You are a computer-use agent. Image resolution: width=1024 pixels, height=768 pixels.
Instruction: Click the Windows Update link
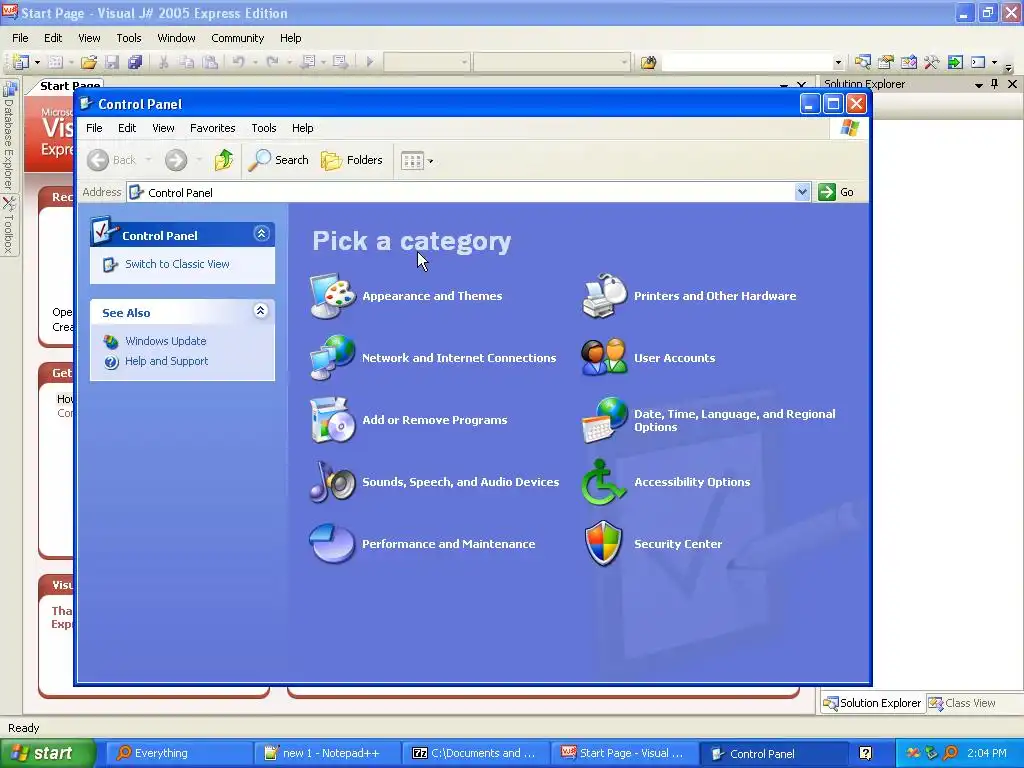click(165, 341)
